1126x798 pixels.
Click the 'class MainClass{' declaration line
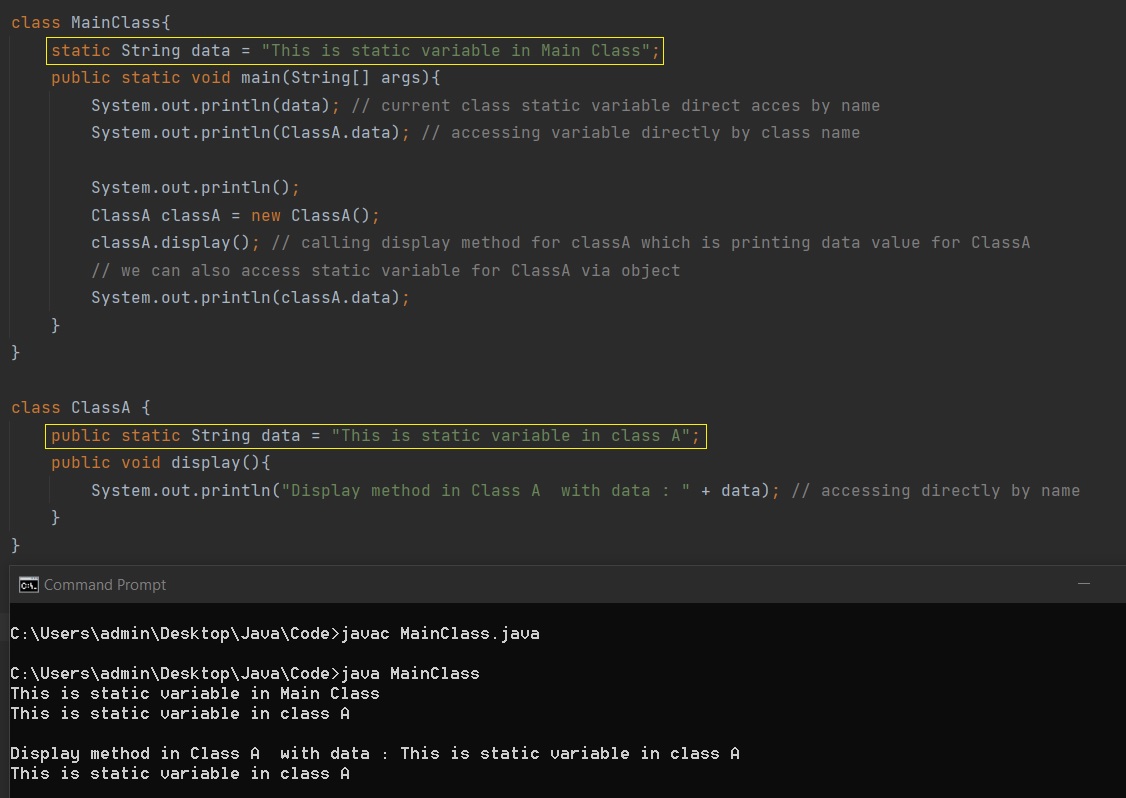90,22
